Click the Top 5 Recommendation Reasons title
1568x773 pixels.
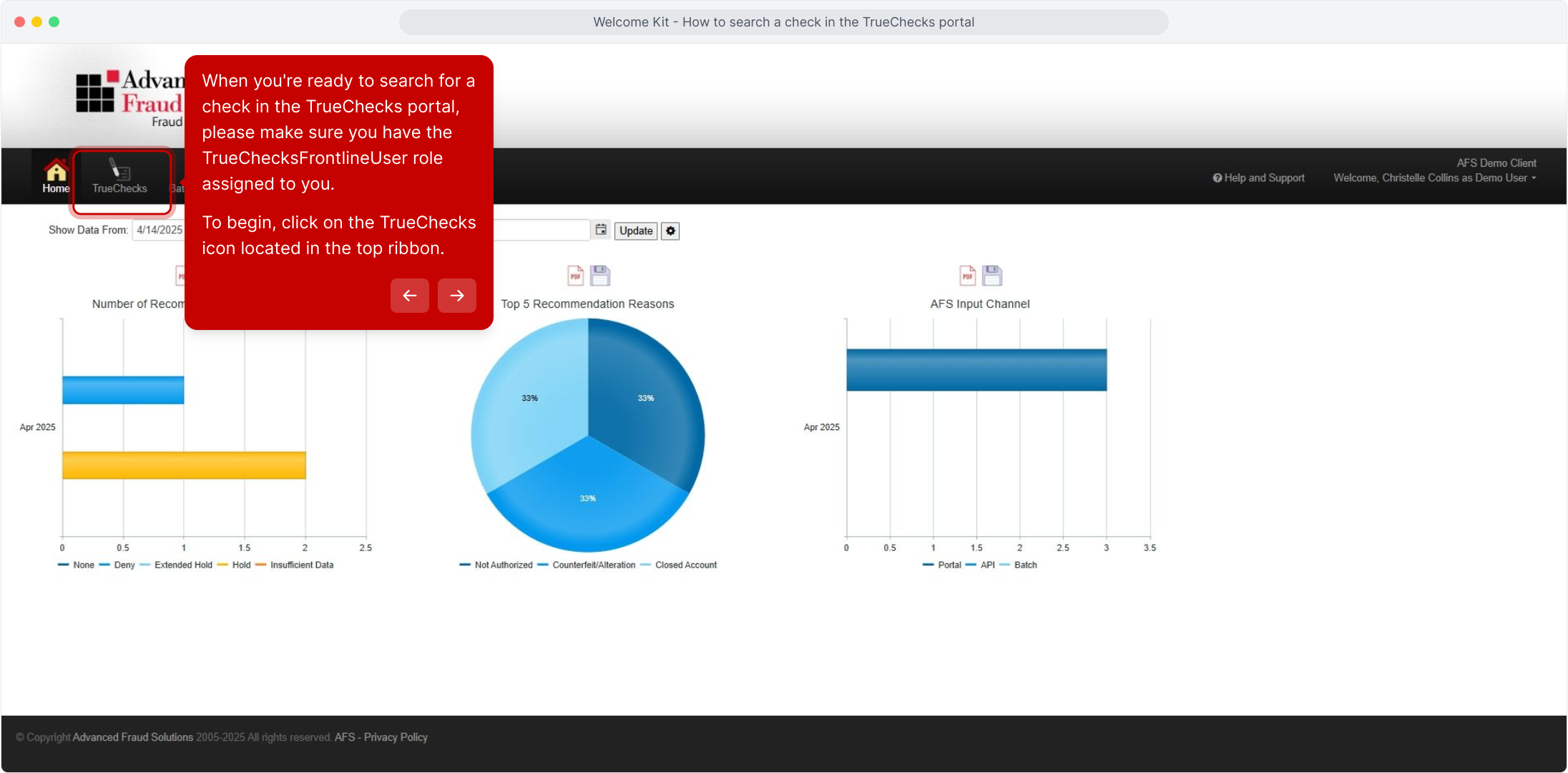588,304
